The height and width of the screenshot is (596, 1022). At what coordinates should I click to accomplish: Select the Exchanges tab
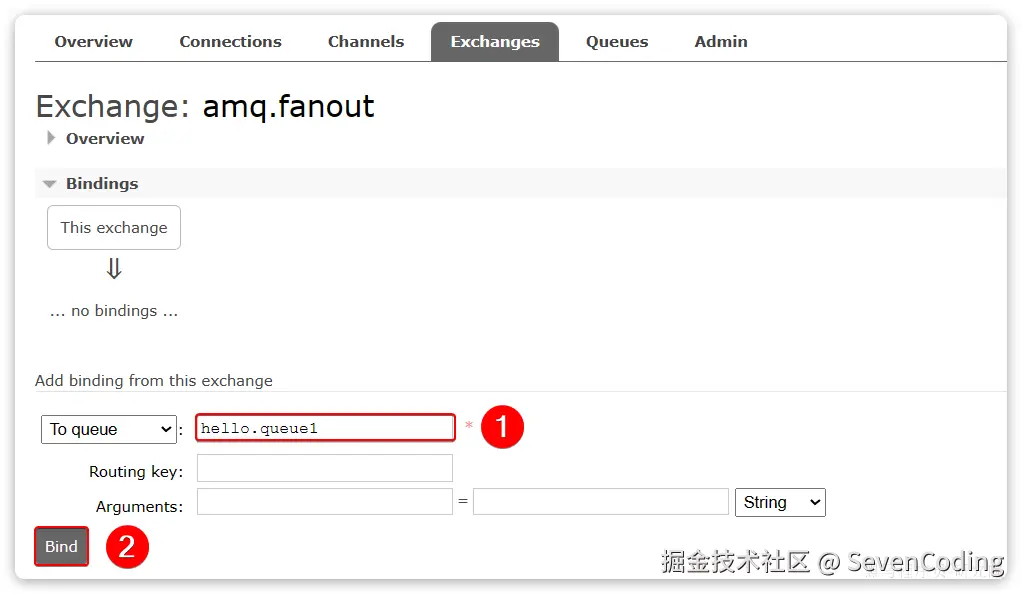(x=495, y=42)
